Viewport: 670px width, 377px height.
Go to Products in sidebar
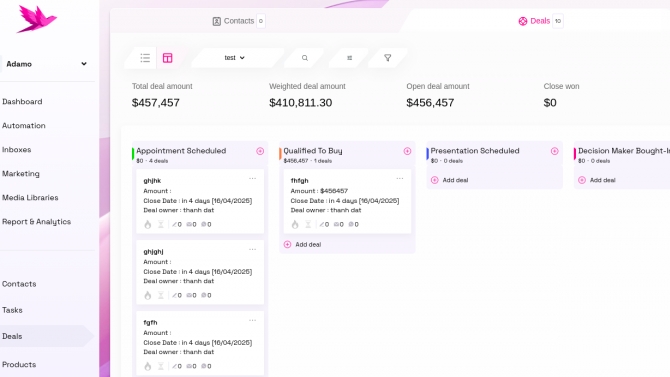(x=19, y=365)
